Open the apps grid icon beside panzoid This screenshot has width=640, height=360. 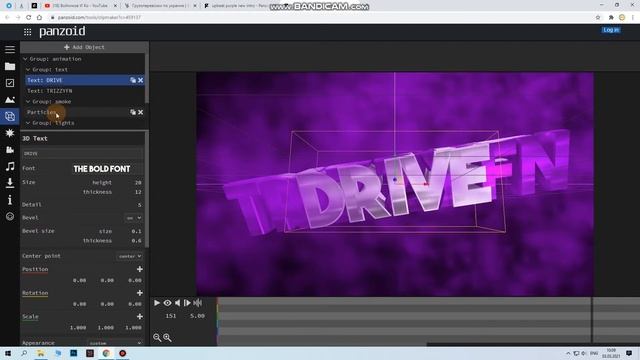point(27,32)
